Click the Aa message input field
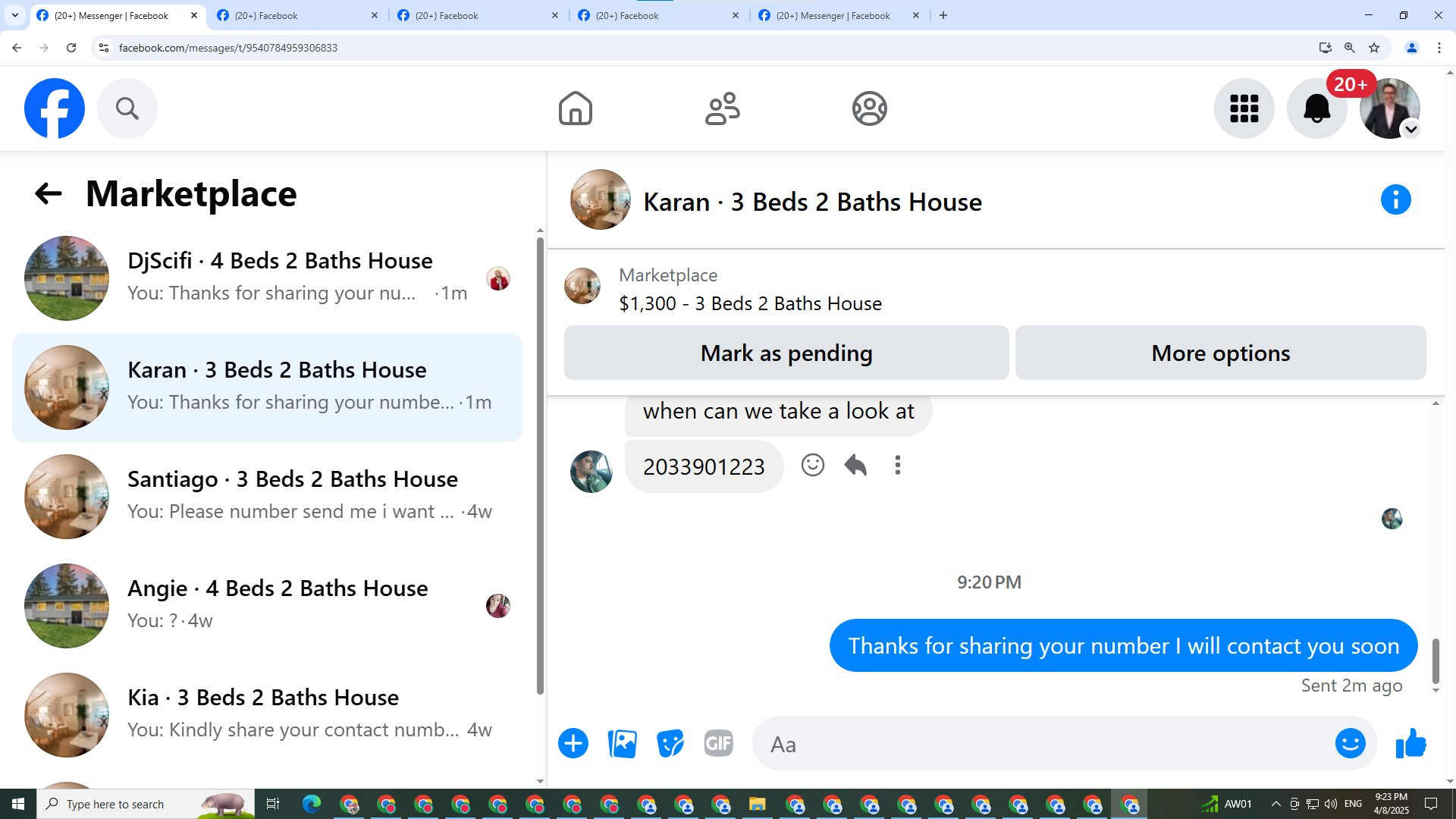Screen dimensions: 1456x819 [1046, 744]
